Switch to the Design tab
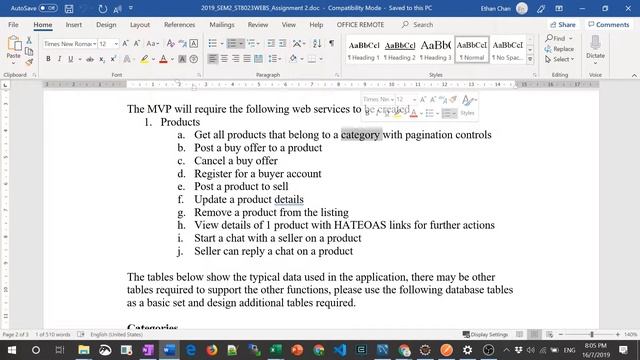Image resolution: width=640 pixels, height=360 pixels. click(106, 24)
